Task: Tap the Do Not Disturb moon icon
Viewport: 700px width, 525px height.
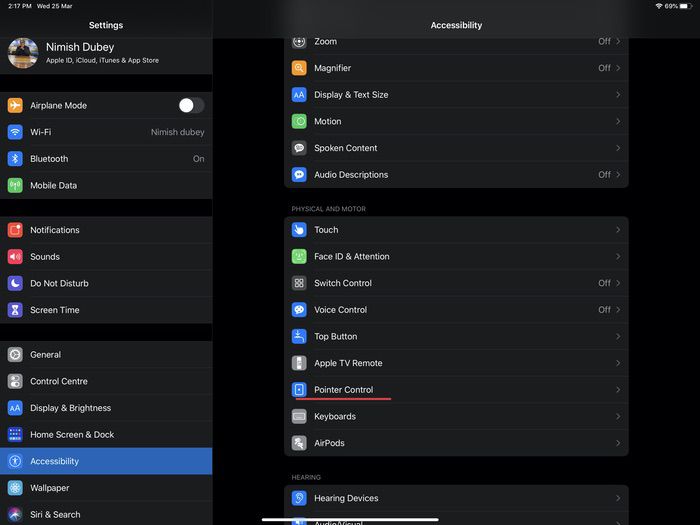Action: [x=15, y=283]
